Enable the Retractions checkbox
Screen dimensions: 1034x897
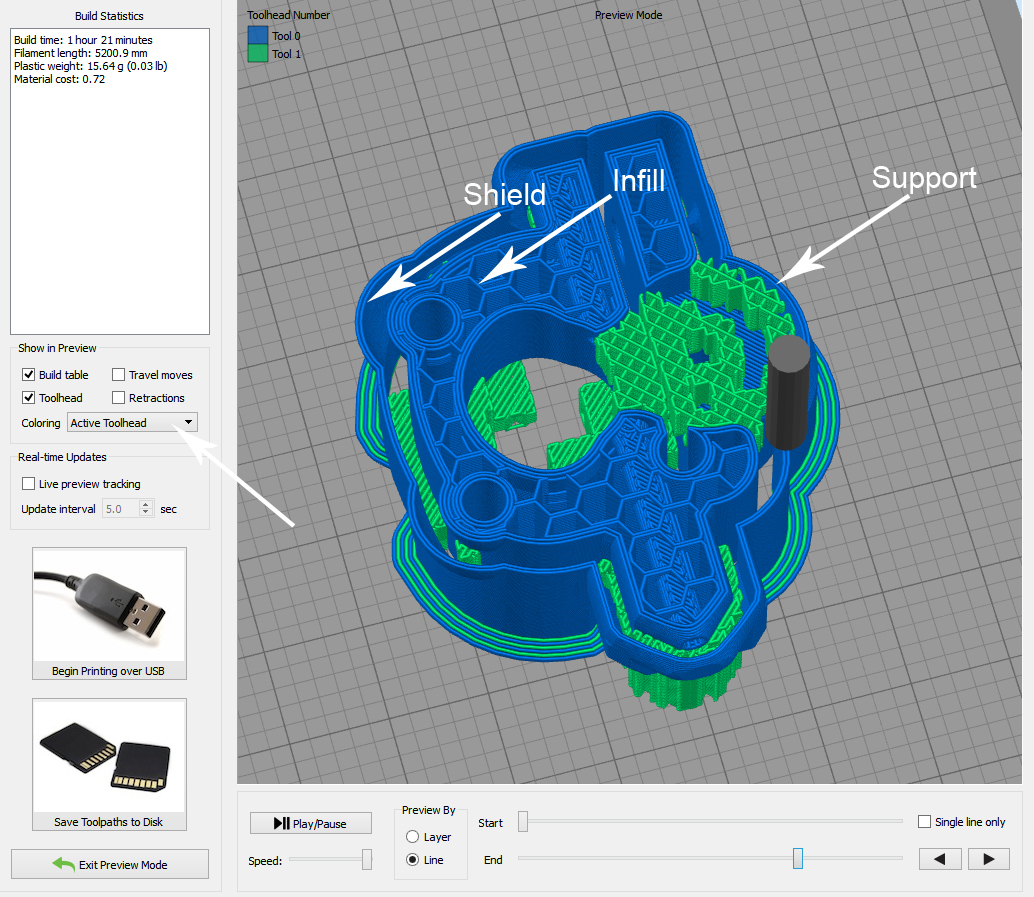pyautogui.click(x=119, y=398)
